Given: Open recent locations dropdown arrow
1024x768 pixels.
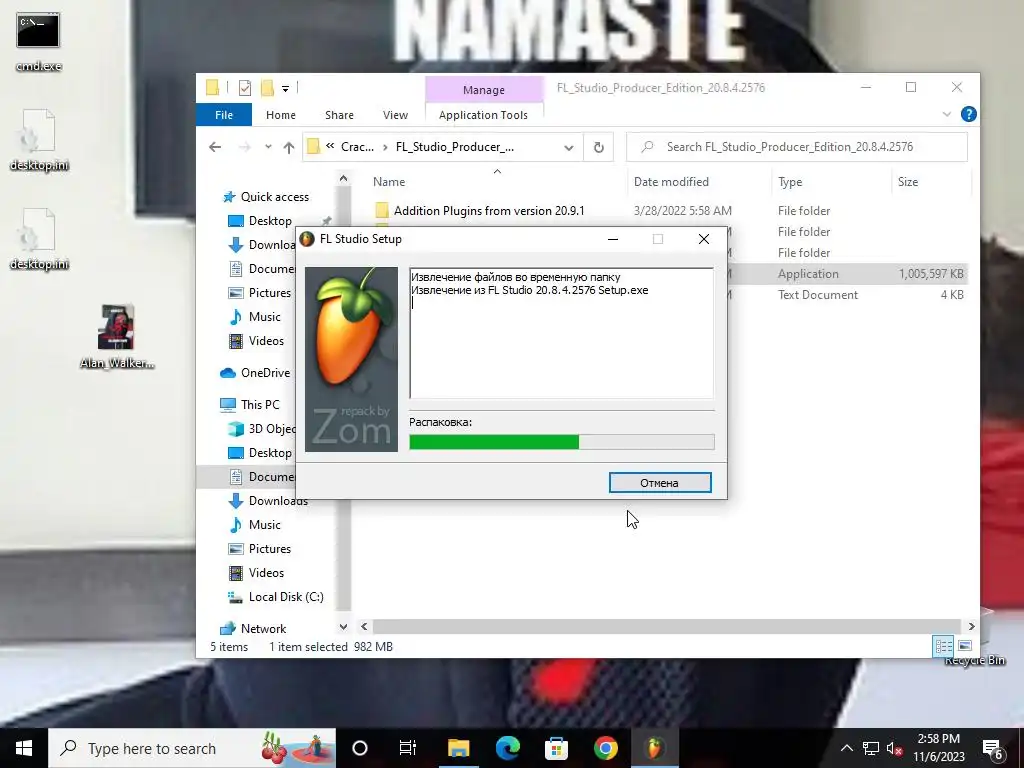Looking at the screenshot, I should [268, 147].
